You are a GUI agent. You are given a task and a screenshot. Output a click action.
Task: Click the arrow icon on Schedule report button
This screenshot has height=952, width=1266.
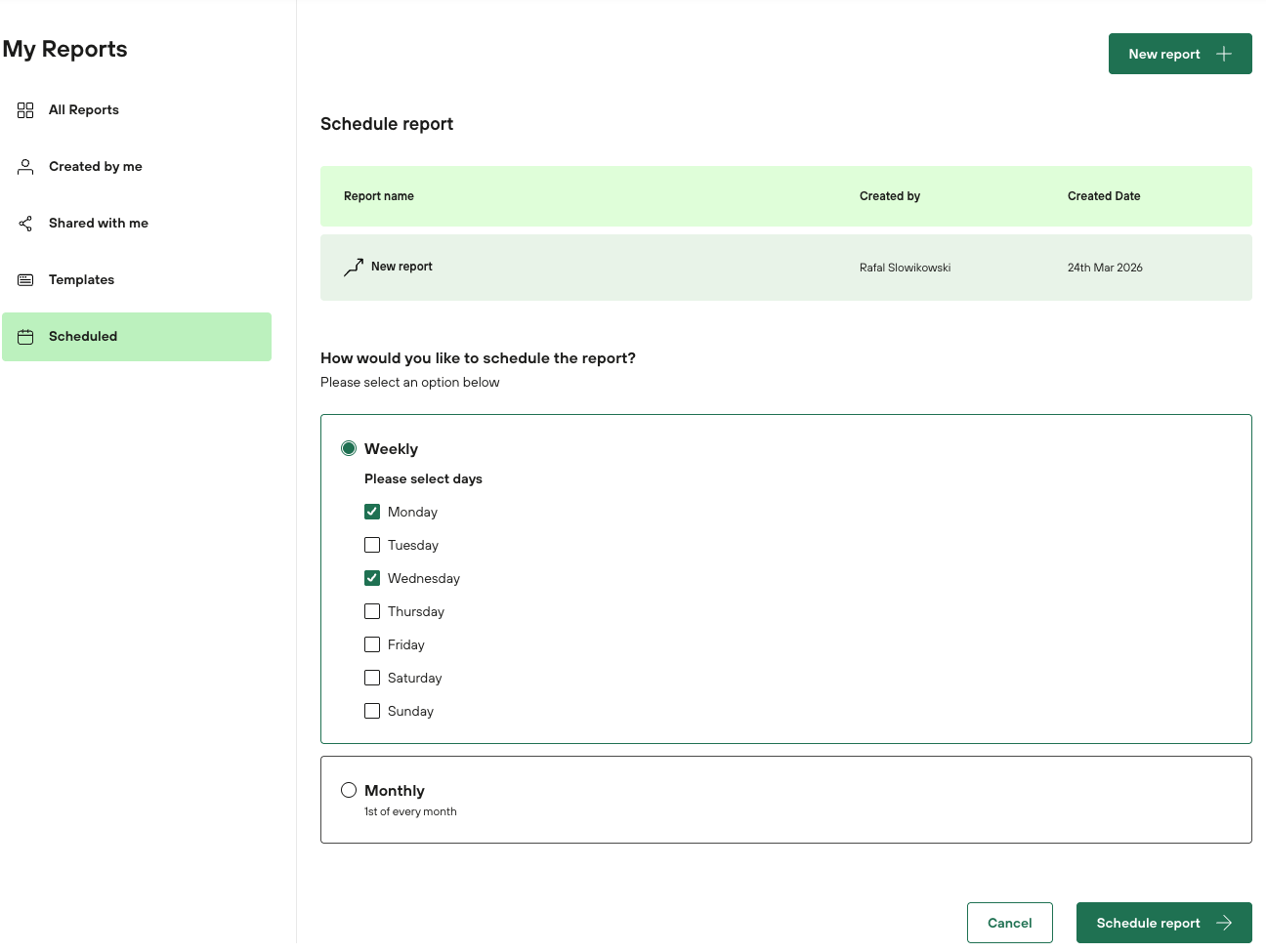click(1224, 923)
